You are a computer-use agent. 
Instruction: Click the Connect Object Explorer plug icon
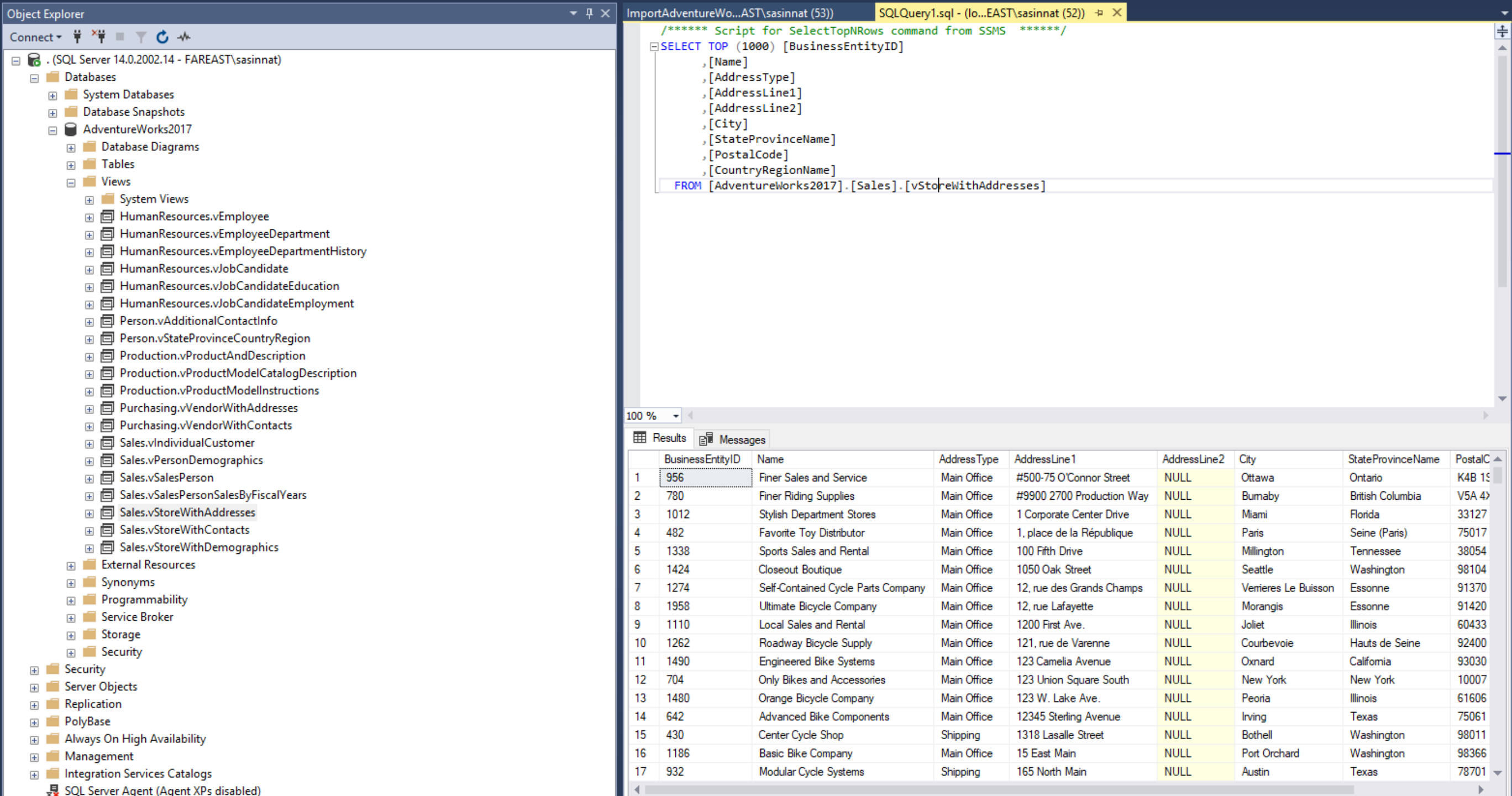pos(77,36)
